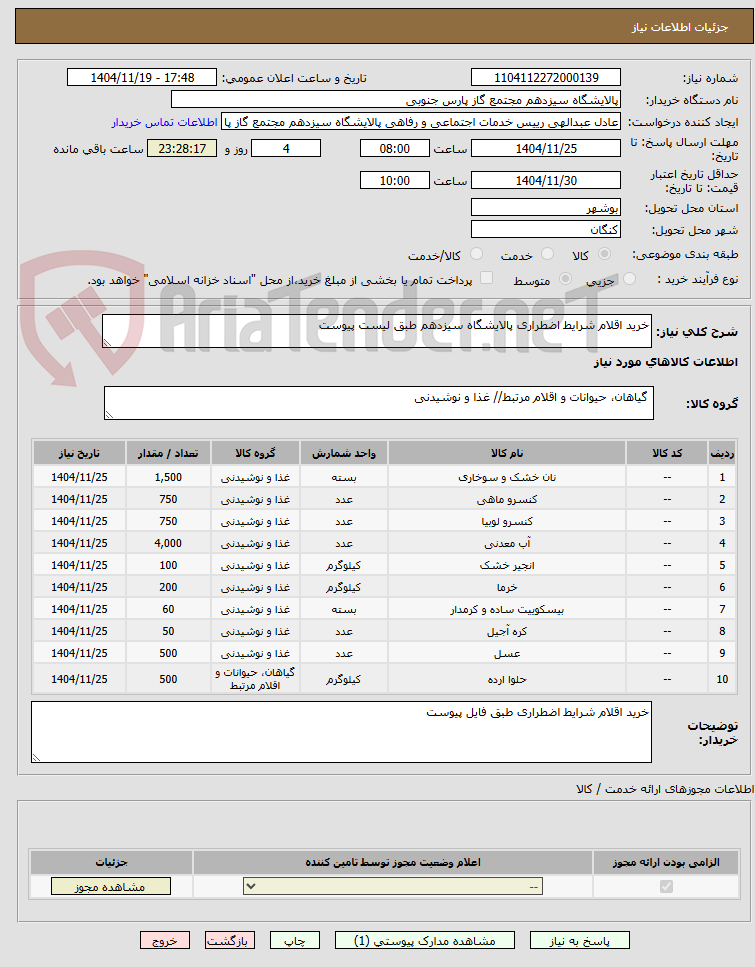The image size is (755, 967).
Task: Click item name آب معدنی
Action: point(507,543)
